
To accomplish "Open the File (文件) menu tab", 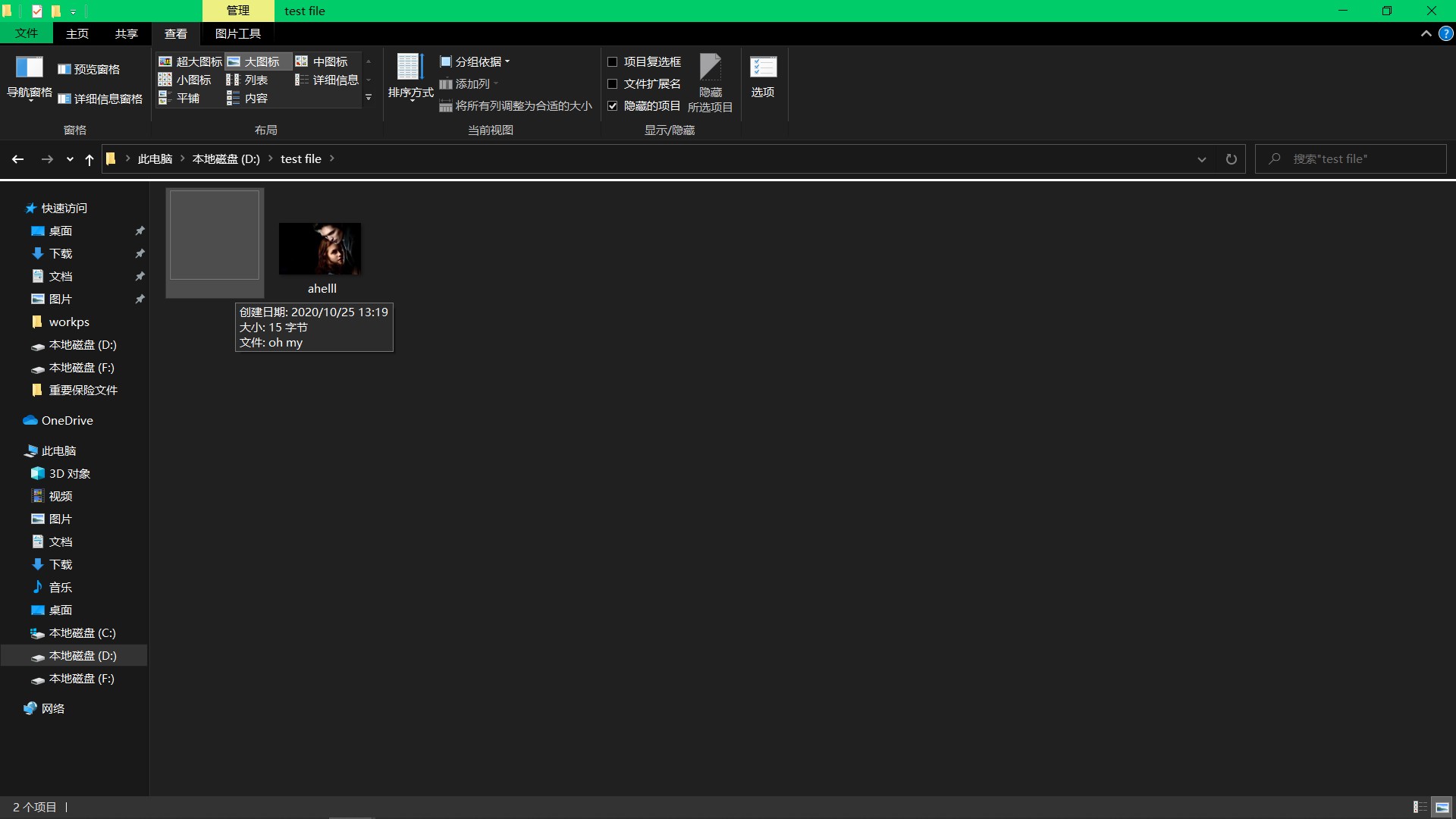I will point(27,33).
